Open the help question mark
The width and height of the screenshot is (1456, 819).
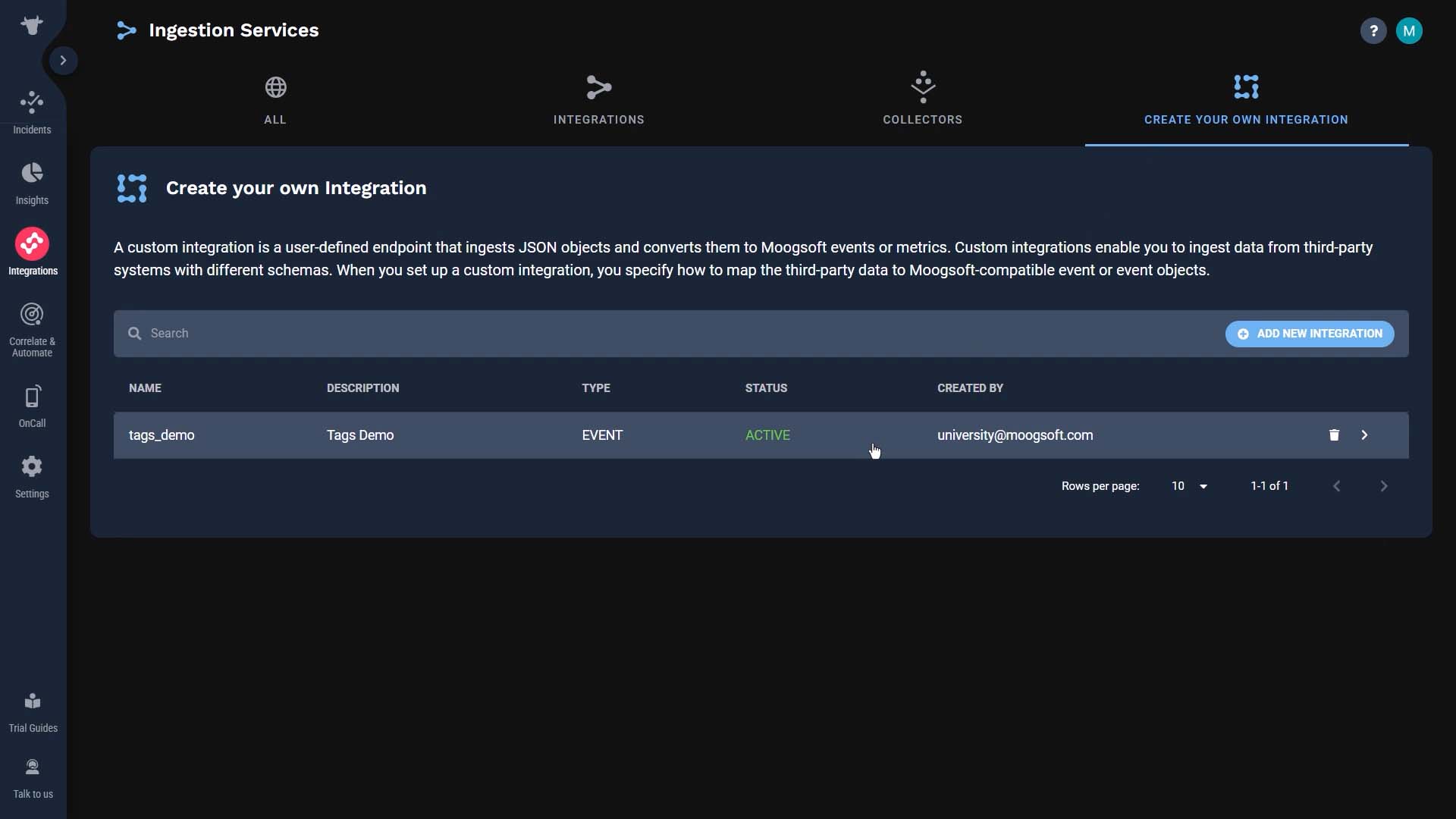pyautogui.click(x=1373, y=31)
